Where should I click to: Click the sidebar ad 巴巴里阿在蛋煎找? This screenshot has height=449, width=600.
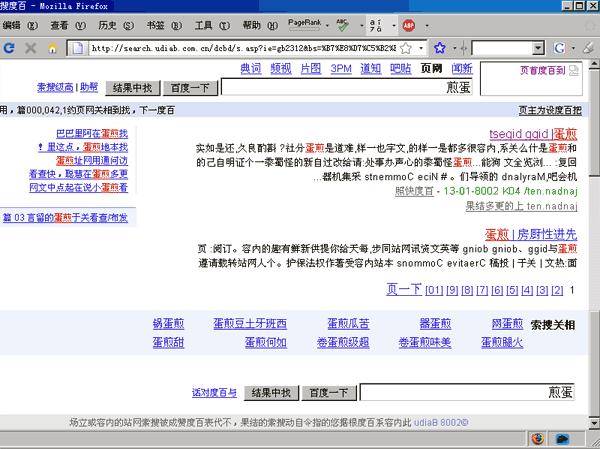point(92,133)
